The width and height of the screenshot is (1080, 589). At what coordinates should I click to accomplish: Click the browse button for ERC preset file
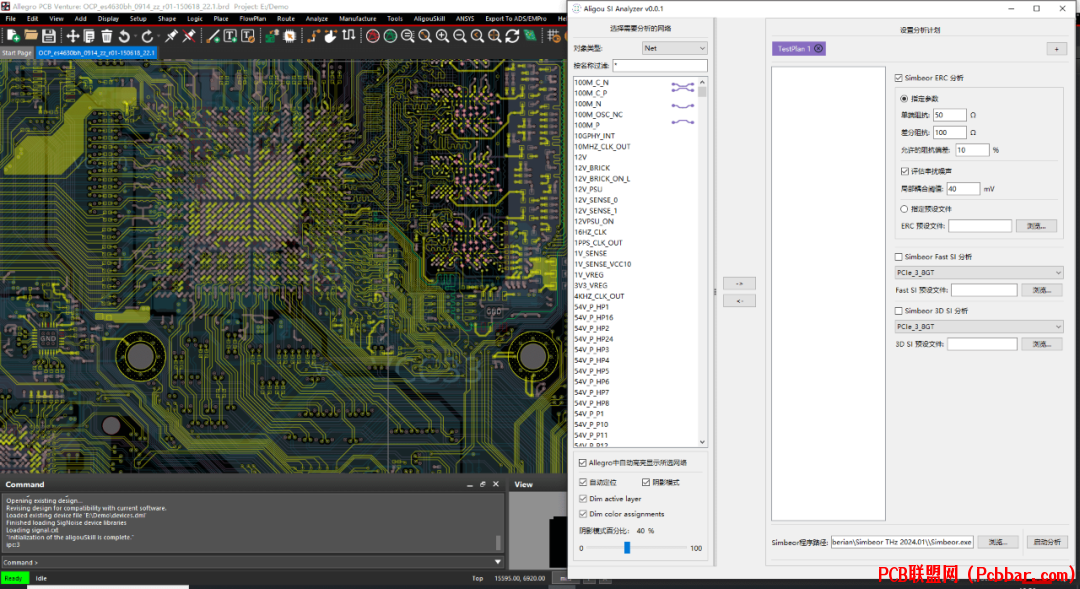click(1036, 226)
